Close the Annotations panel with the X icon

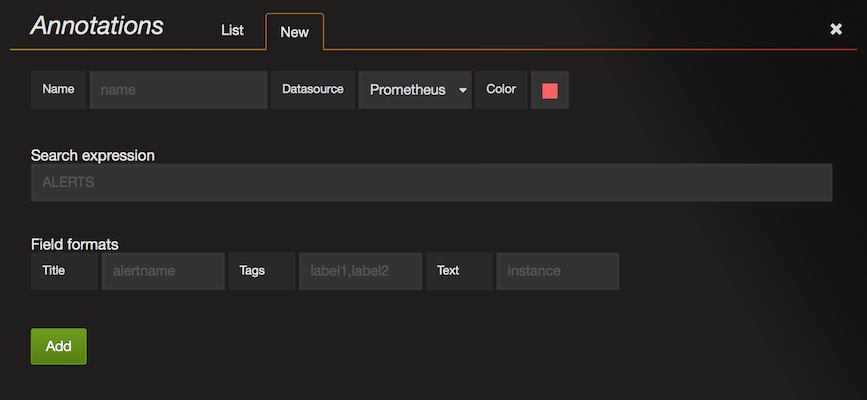click(x=836, y=29)
